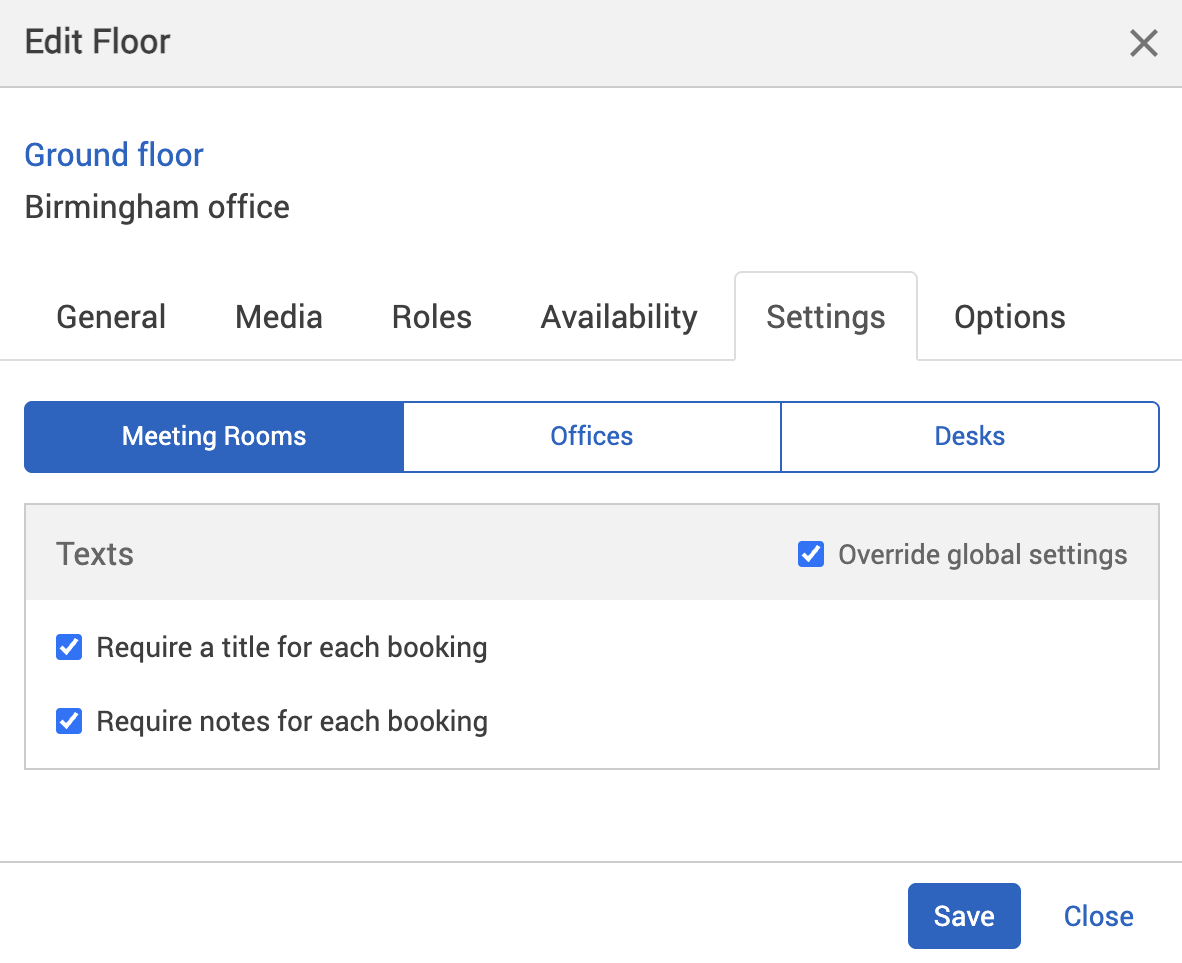
Task: Select the Roles tab
Action: [x=431, y=316]
